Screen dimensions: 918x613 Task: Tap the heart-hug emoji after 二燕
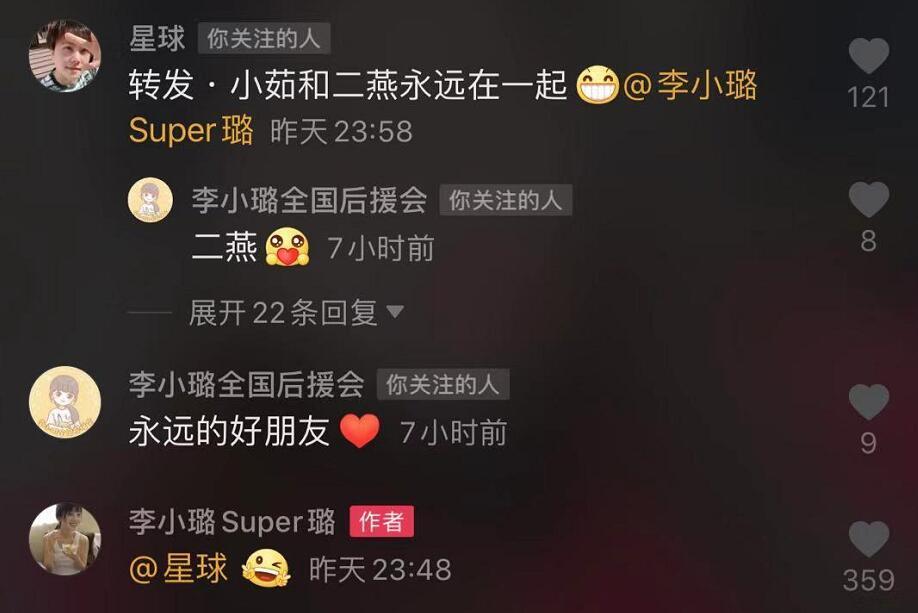[287, 247]
